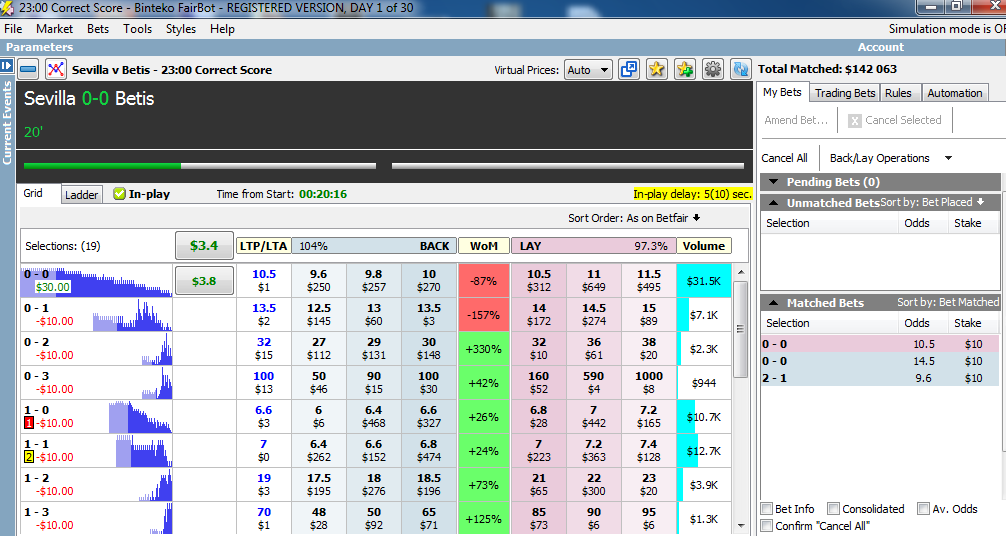Click the second-half empty match progress bar
This screenshot has width=1006, height=536.
click(x=568, y=166)
